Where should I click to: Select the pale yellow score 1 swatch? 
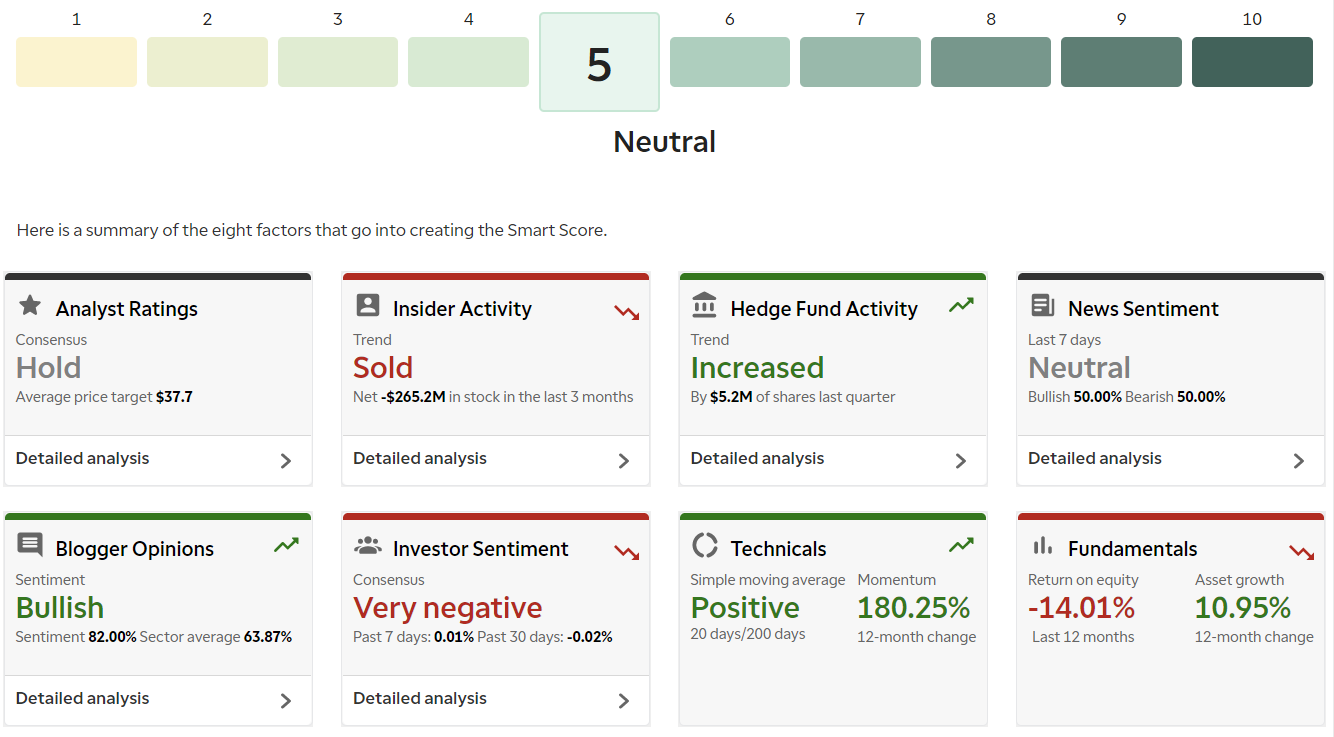pyautogui.click(x=76, y=62)
